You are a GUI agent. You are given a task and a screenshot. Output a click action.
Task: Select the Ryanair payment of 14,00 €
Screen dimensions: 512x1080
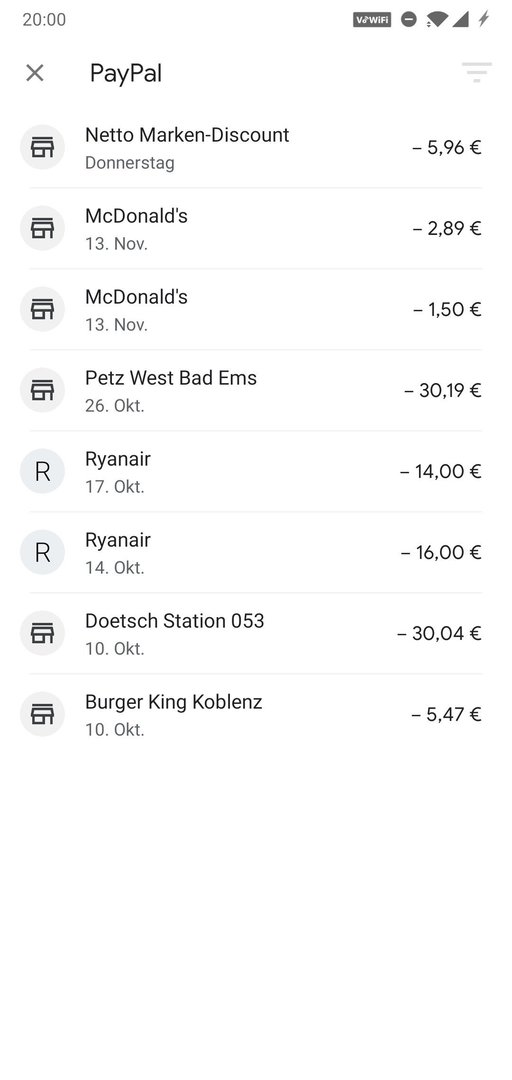click(256, 471)
